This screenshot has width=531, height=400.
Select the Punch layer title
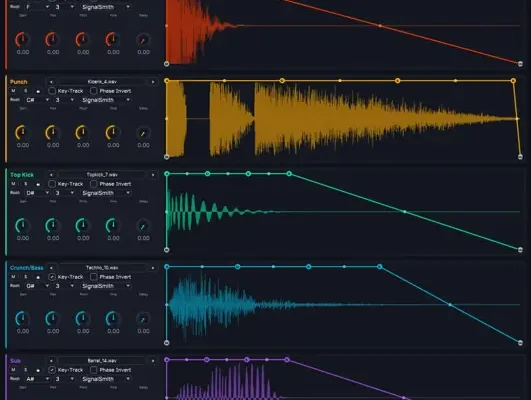[x=19, y=82]
